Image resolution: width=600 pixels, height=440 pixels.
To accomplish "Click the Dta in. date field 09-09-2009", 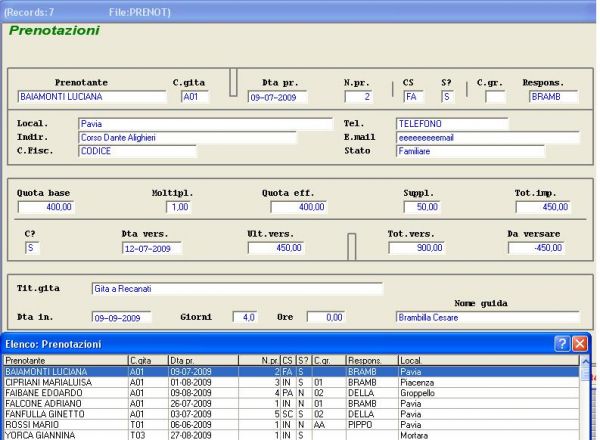I will pos(122,318).
